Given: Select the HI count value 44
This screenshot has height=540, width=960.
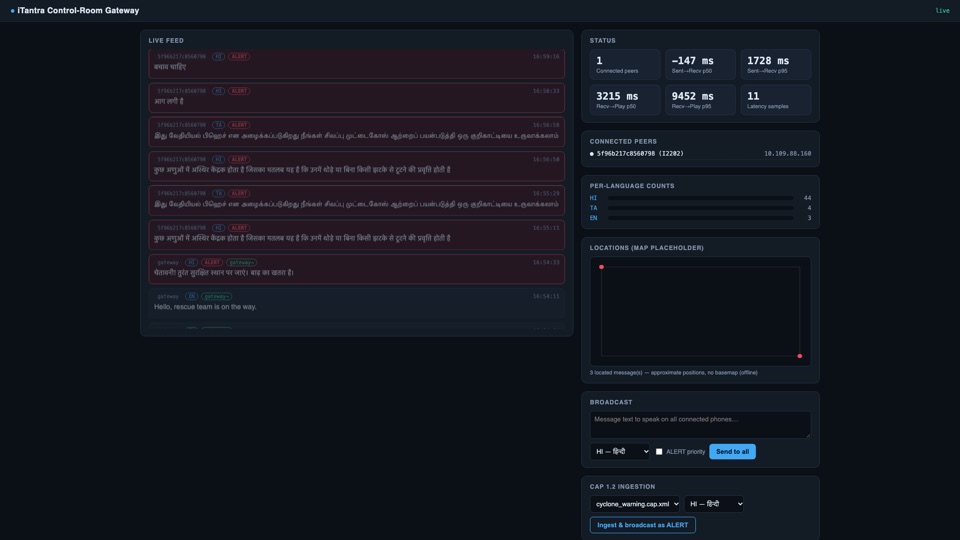Looking at the screenshot, I should tap(807, 198).
